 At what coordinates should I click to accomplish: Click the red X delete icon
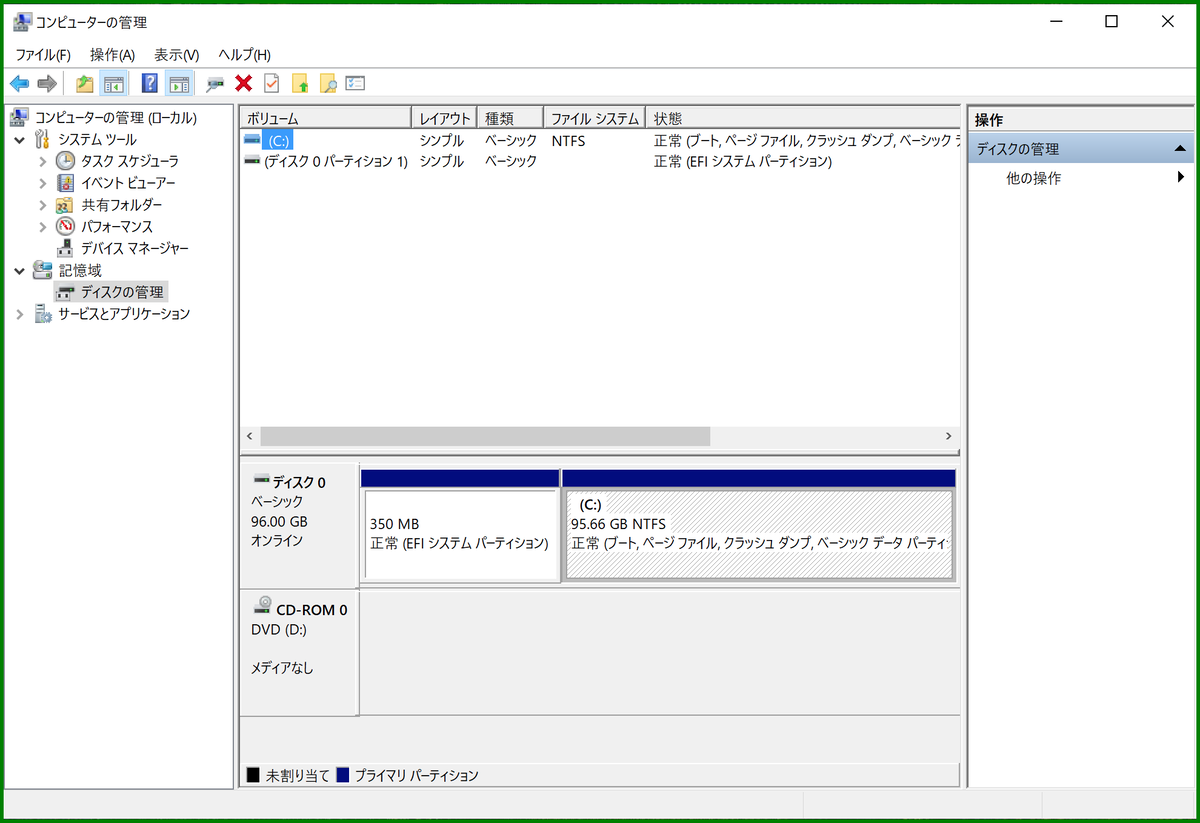(243, 84)
